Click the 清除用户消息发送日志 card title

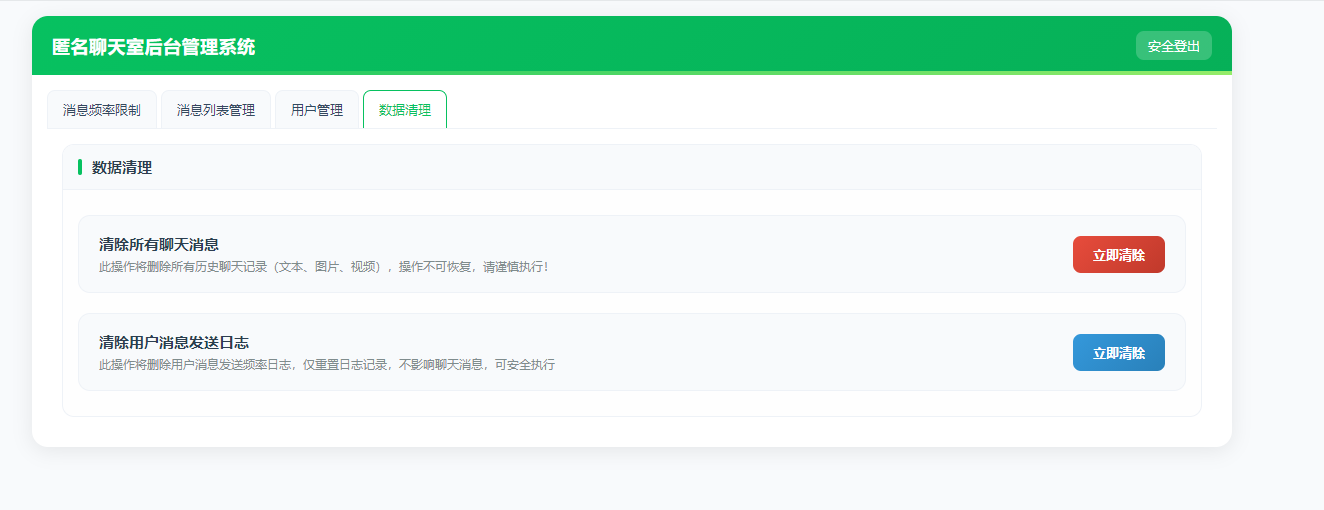[x=174, y=342]
